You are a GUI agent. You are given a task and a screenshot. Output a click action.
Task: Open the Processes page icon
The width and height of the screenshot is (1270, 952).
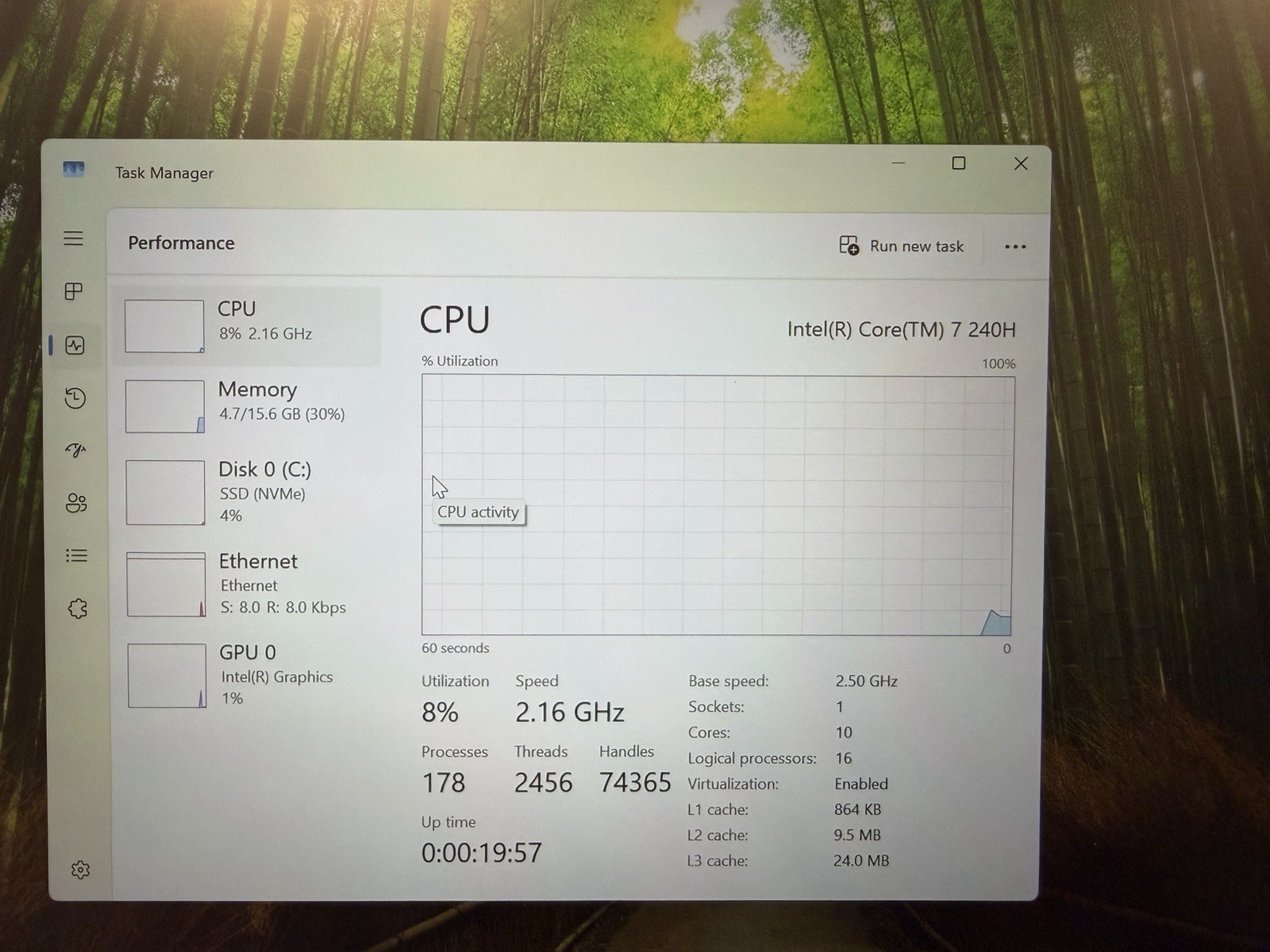[74, 291]
